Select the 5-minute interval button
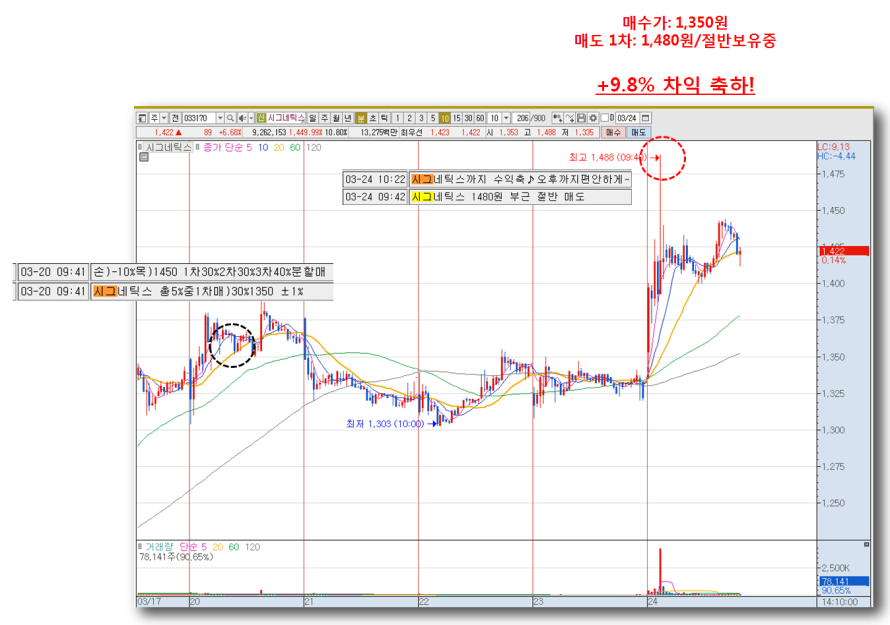Viewport: 890px width, 625px height. (433, 118)
